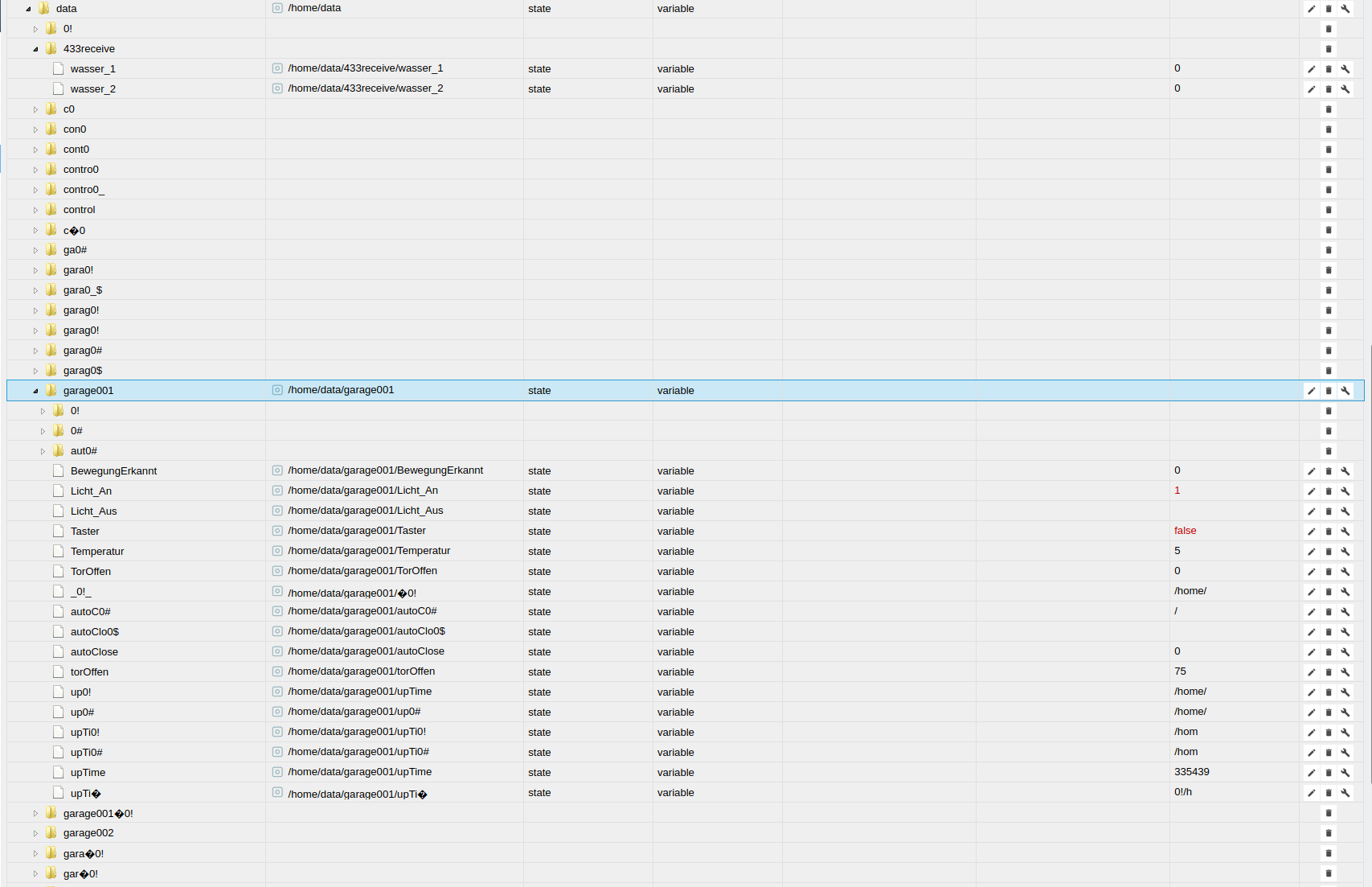Delete the wasser_1 state
This screenshot has height=887, width=1372.
point(1329,69)
